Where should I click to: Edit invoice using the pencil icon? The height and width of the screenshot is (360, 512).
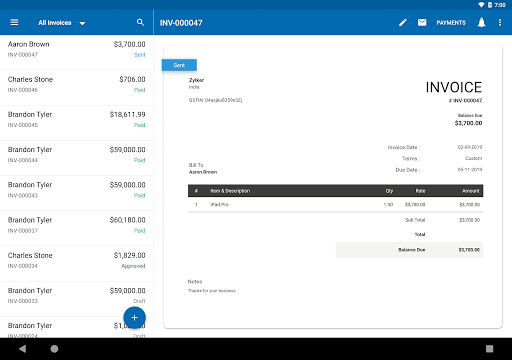point(403,22)
